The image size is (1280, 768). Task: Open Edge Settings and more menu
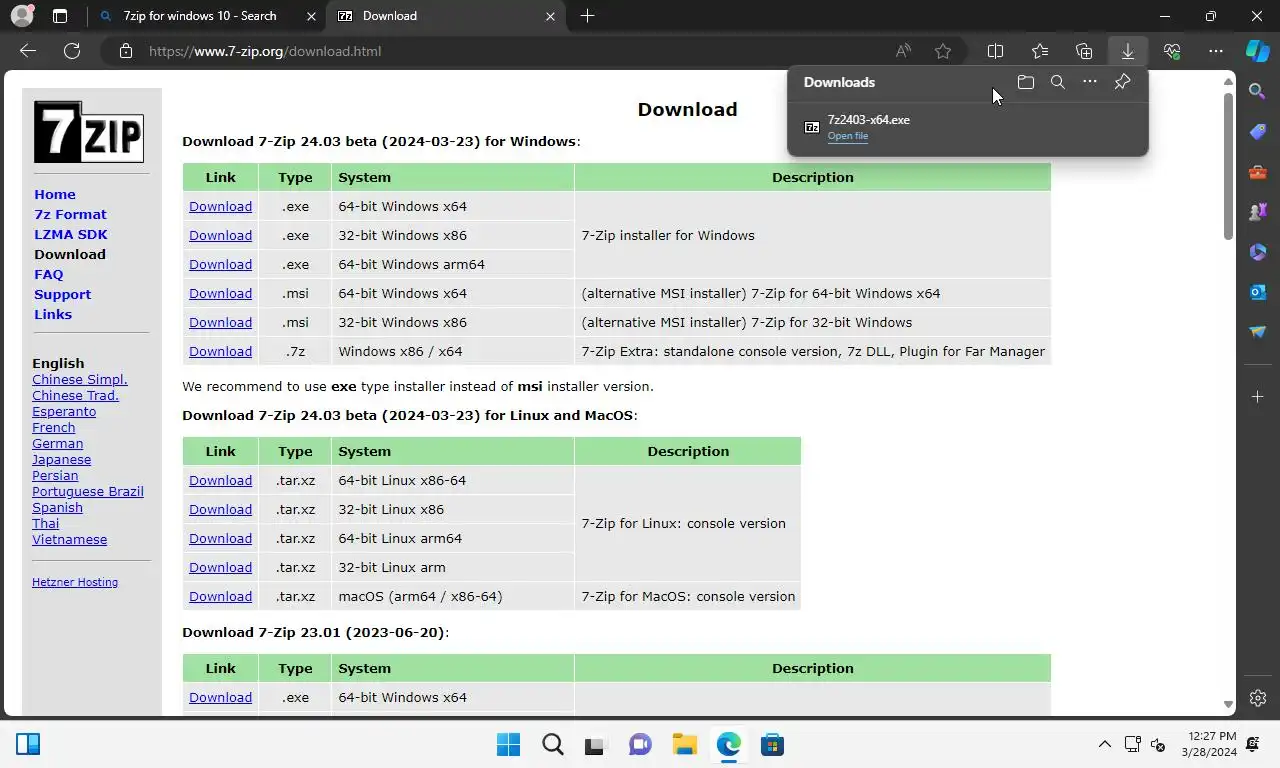tap(1216, 51)
